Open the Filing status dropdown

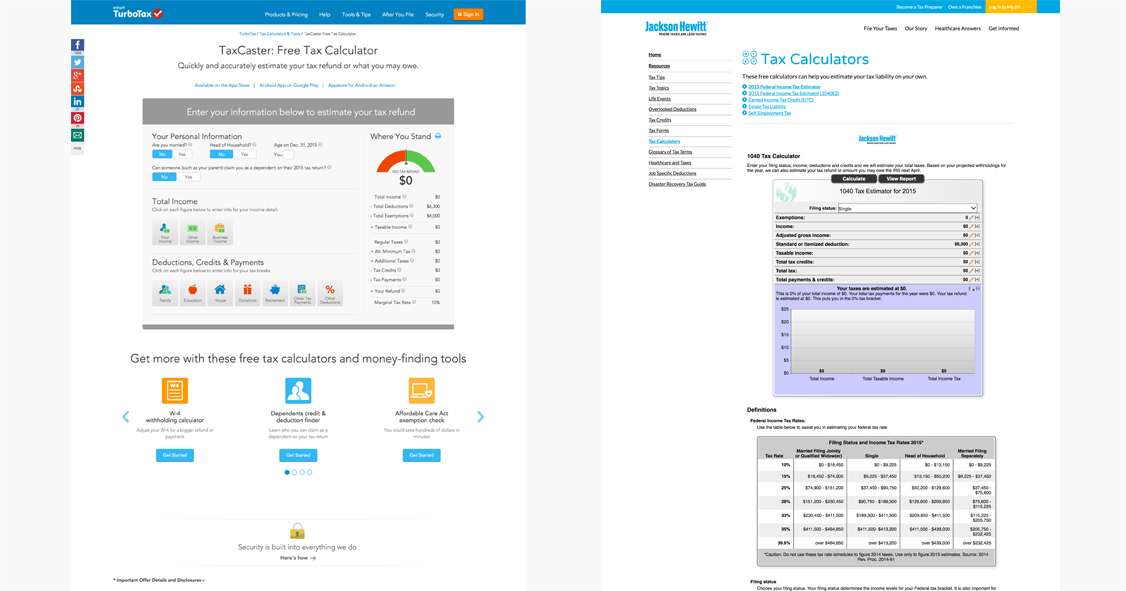[907, 208]
